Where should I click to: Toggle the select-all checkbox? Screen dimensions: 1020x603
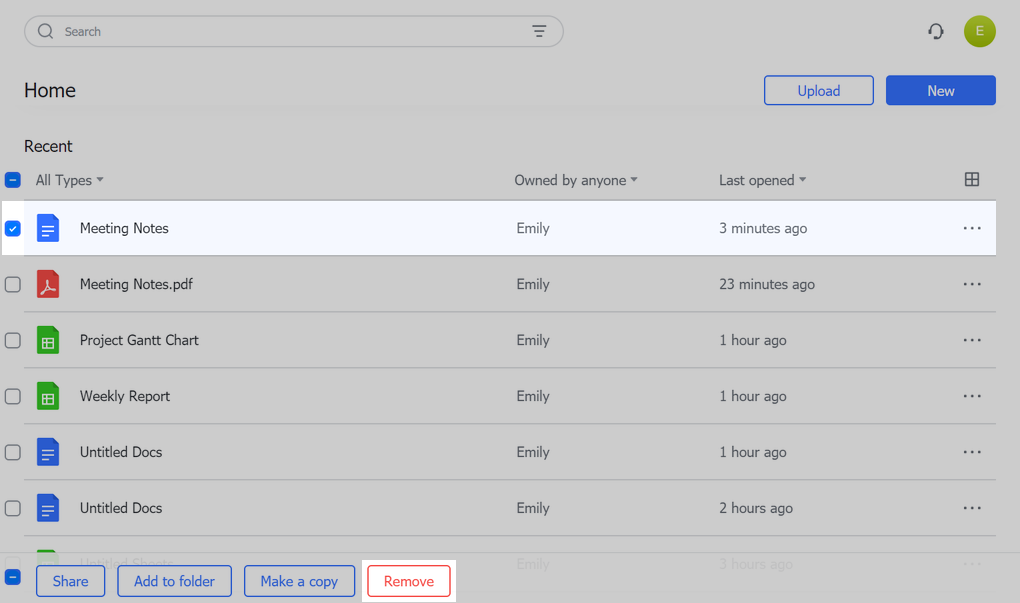[x=13, y=180]
